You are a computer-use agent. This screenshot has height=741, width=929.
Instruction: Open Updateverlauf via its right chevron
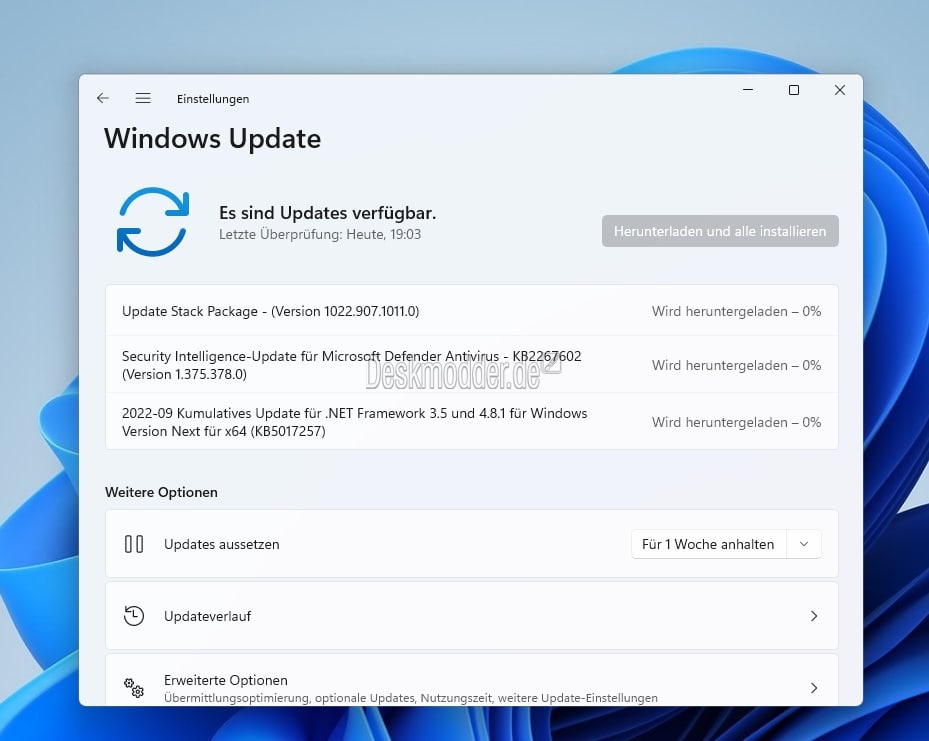[813, 616]
